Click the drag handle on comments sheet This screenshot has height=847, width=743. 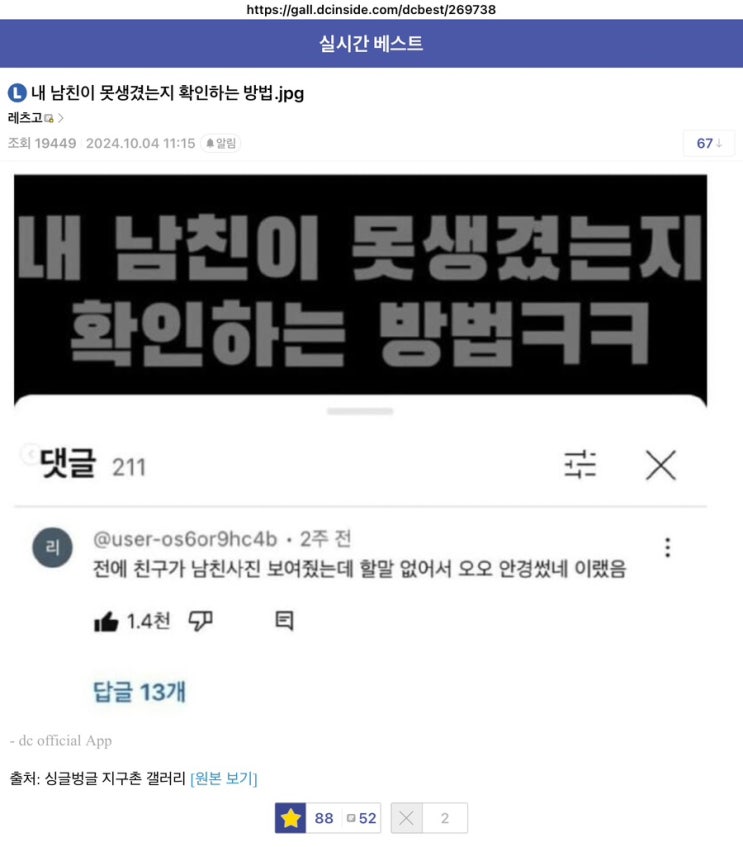pyautogui.click(x=360, y=411)
